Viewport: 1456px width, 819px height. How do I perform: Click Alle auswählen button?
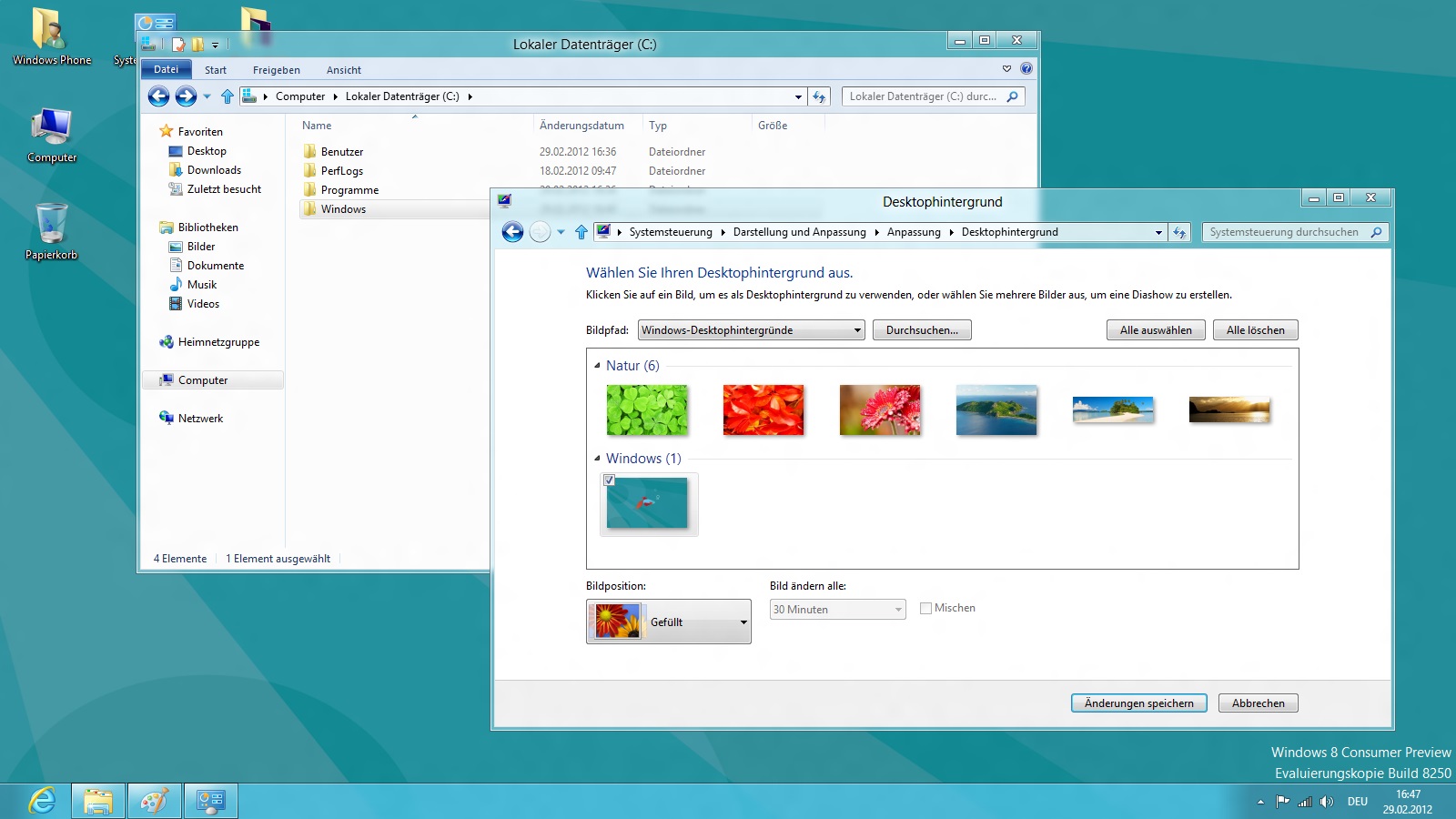point(1156,330)
